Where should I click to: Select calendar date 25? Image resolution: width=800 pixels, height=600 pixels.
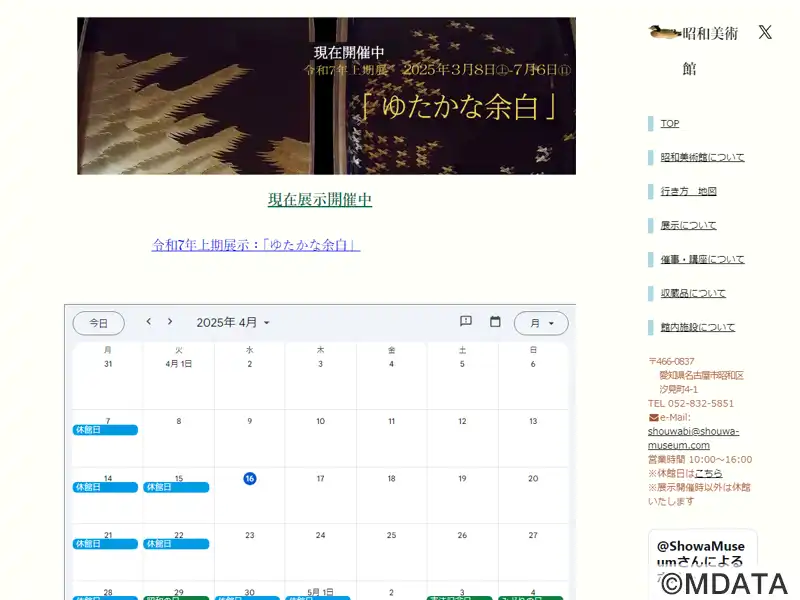coord(391,535)
